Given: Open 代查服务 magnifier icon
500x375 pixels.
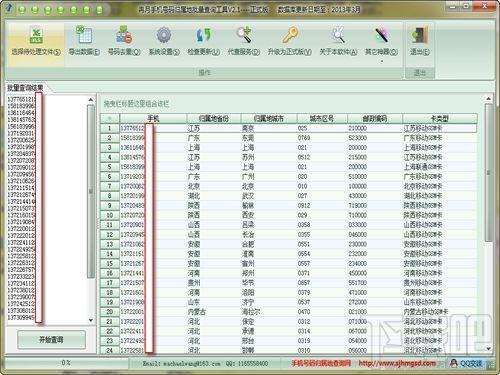Looking at the screenshot, I should point(244,35).
